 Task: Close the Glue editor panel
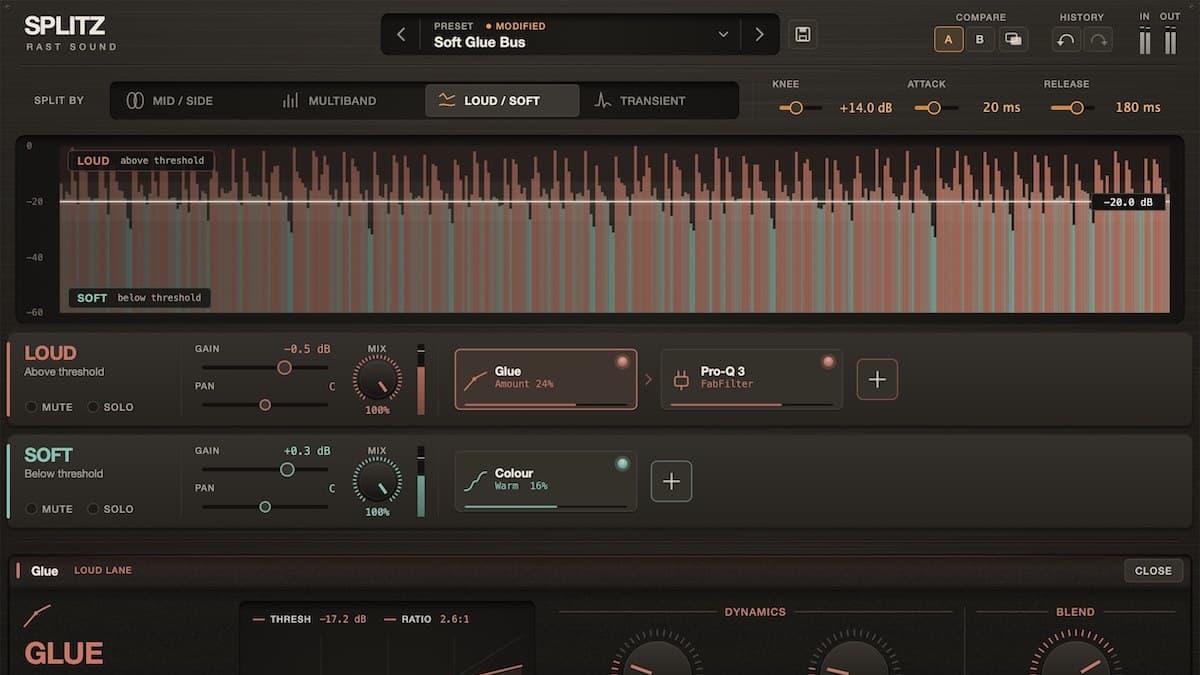point(1153,571)
